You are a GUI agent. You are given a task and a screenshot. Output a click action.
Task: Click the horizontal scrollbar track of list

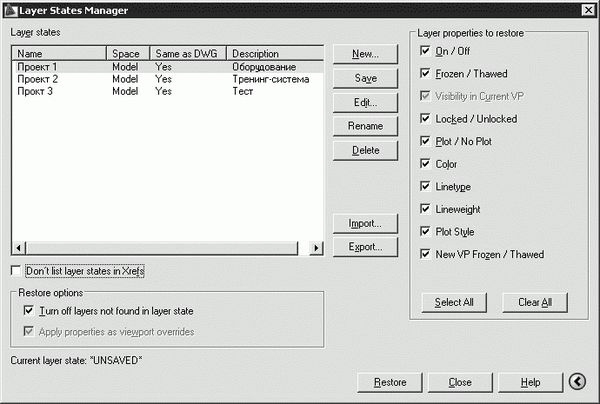(x=303, y=248)
